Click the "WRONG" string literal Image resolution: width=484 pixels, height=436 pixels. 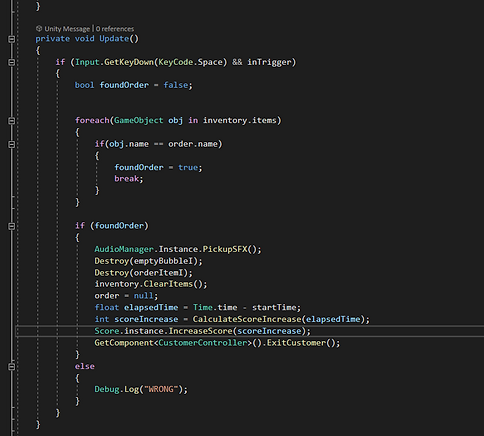click(161, 389)
